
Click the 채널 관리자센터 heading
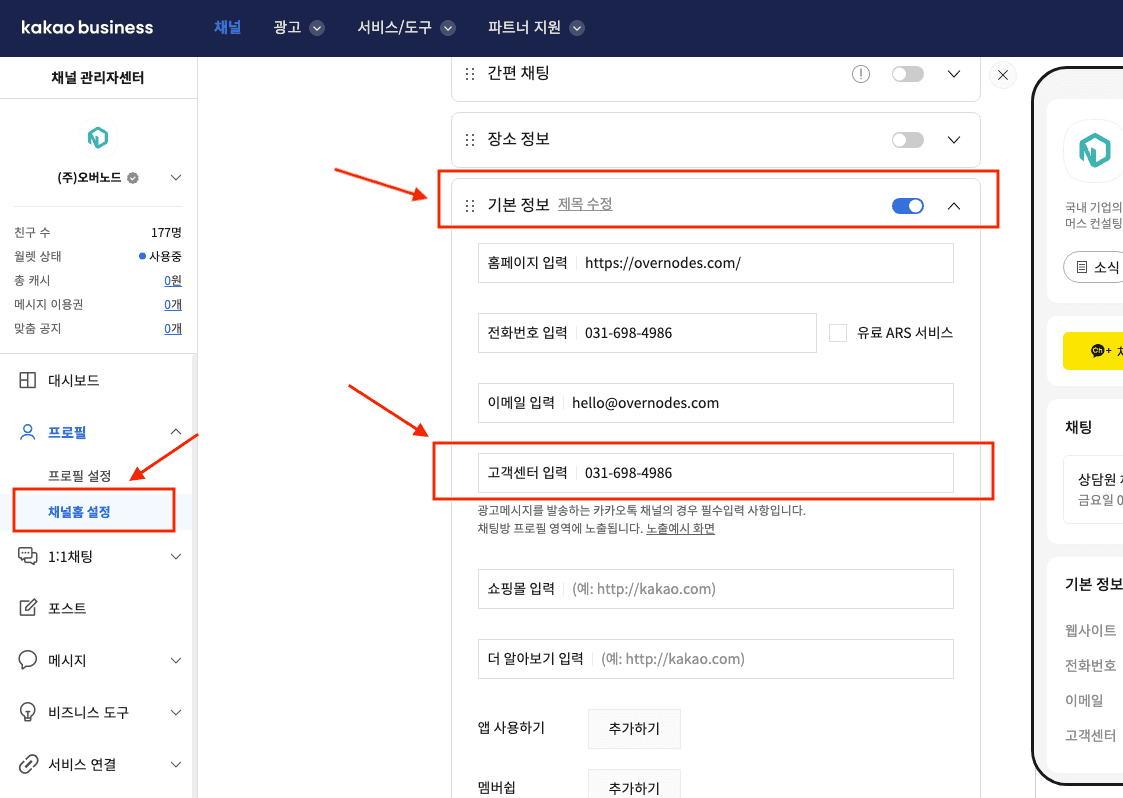point(97,77)
